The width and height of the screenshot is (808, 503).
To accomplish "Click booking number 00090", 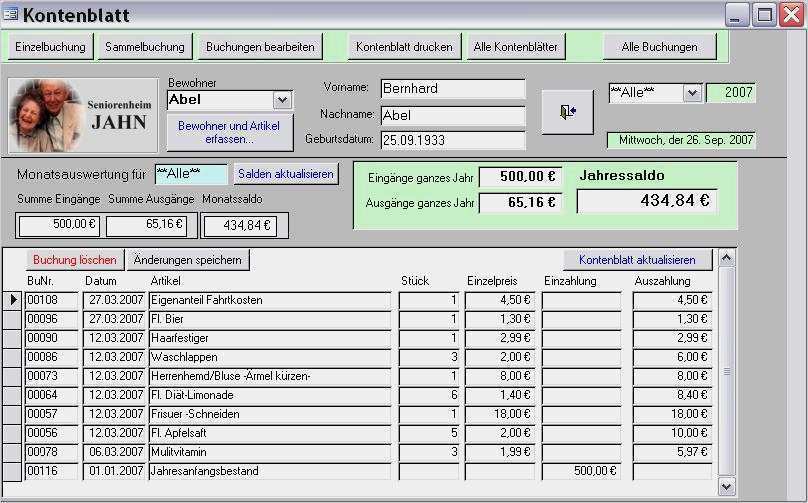I will (x=52, y=338).
